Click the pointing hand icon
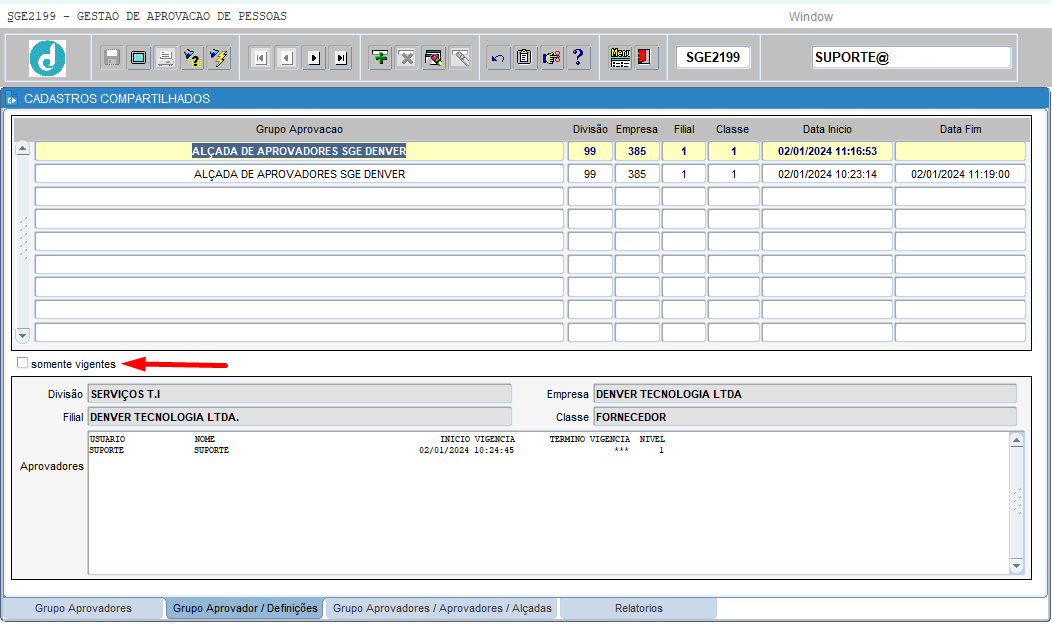1052x624 pixels. (x=551, y=58)
